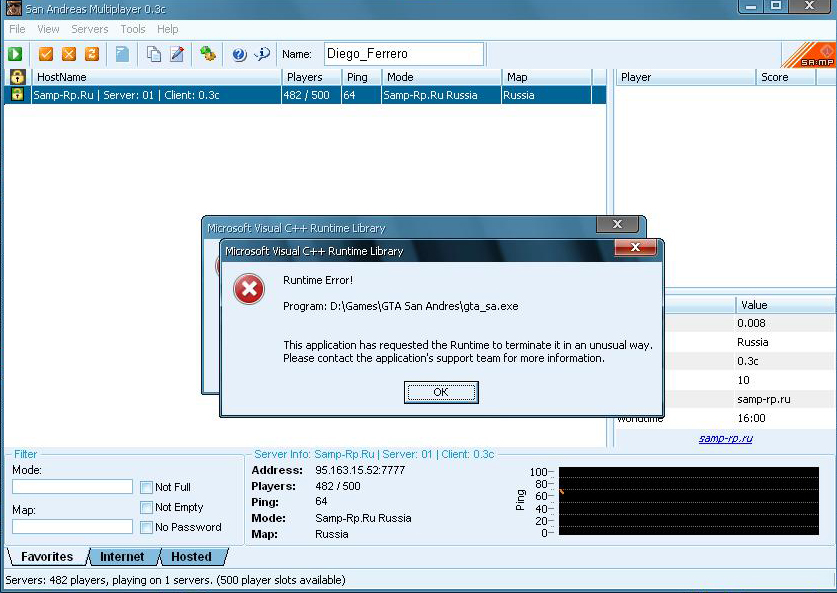Click the Delete Server orange X icon
This screenshot has width=837, height=593.
[x=69, y=54]
